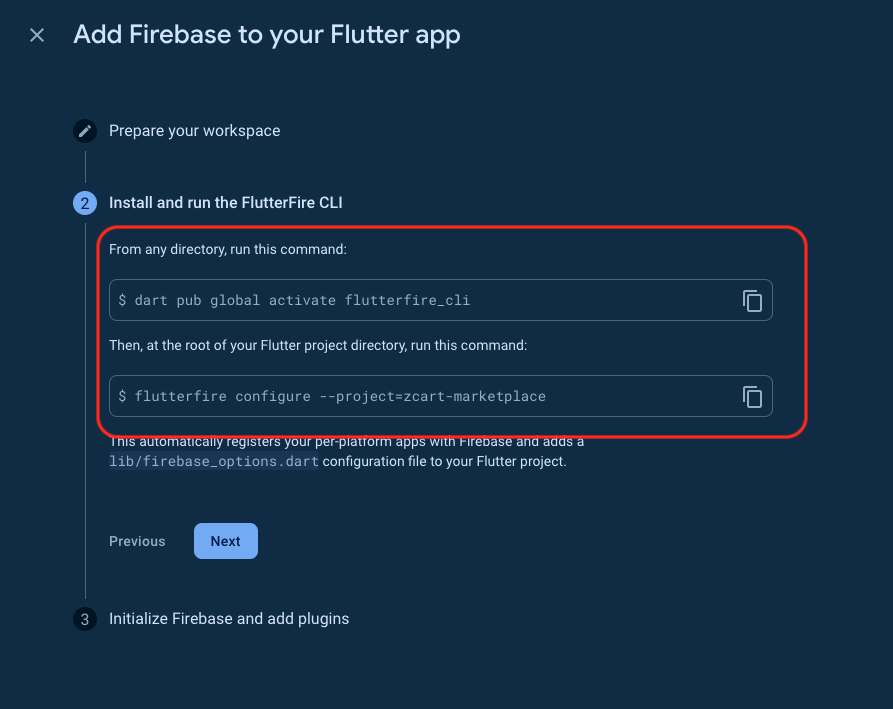Go back with the Previous button
The image size is (893, 709).
(137, 541)
